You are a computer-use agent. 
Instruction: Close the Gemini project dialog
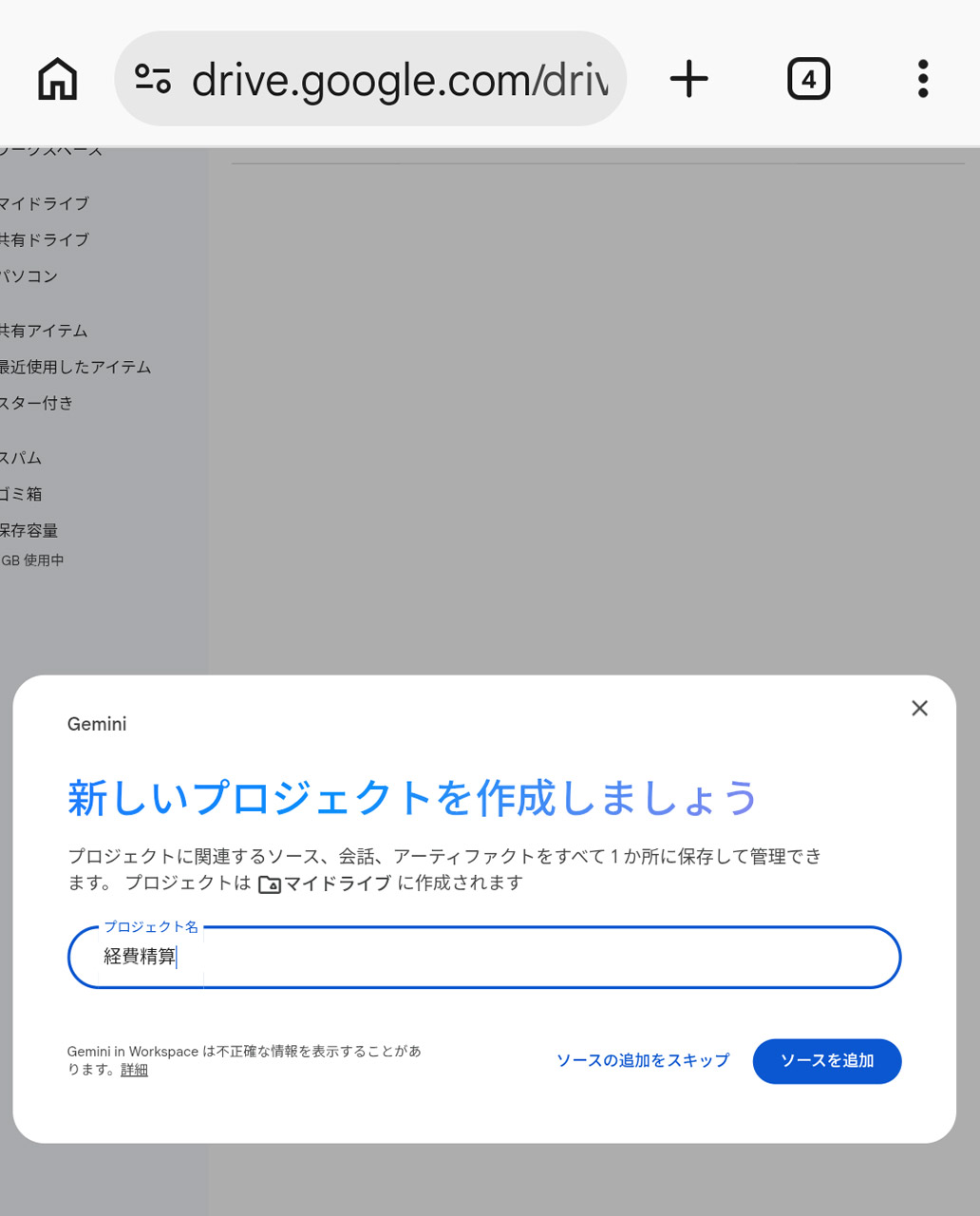(919, 708)
